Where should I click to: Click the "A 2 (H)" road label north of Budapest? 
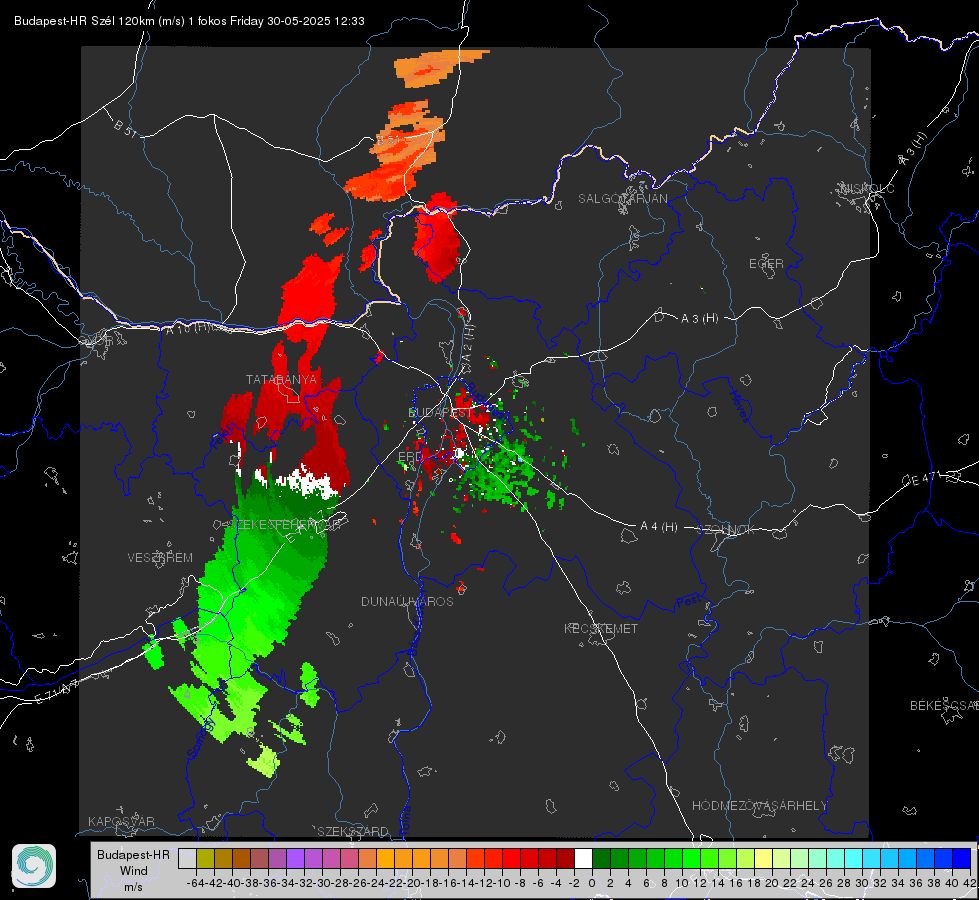[468, 344]
